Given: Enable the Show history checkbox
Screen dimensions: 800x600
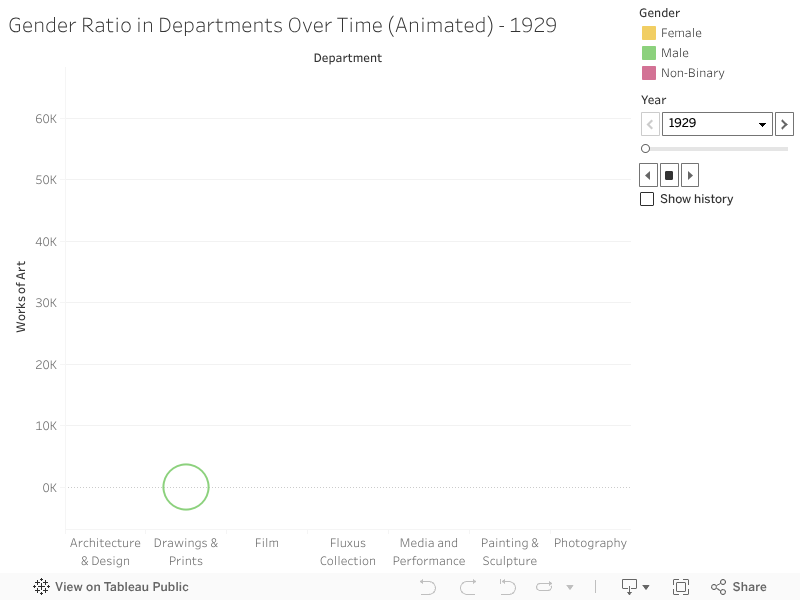Looking at the screenshot, I should [x=647, y=199].
